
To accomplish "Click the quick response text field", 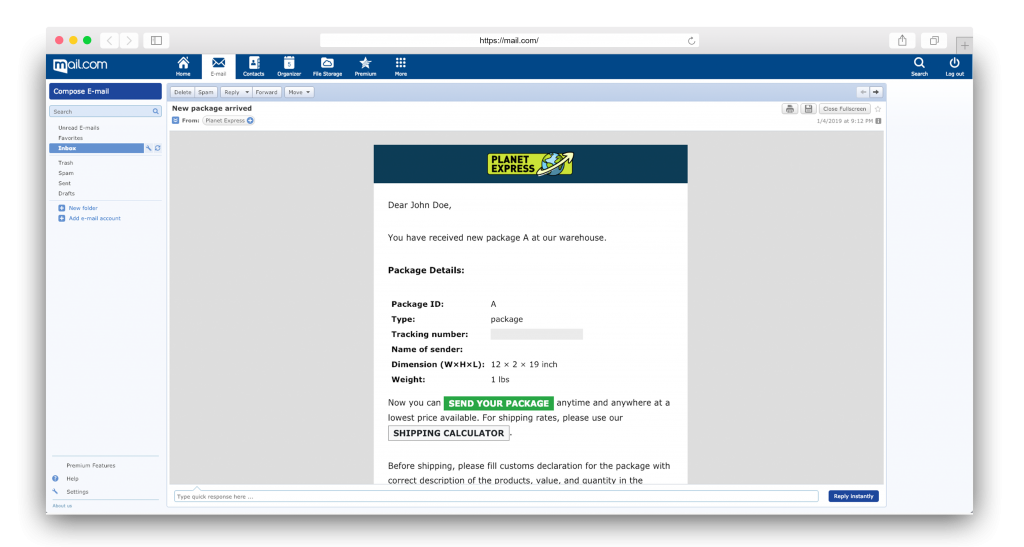I will point(496,497).
